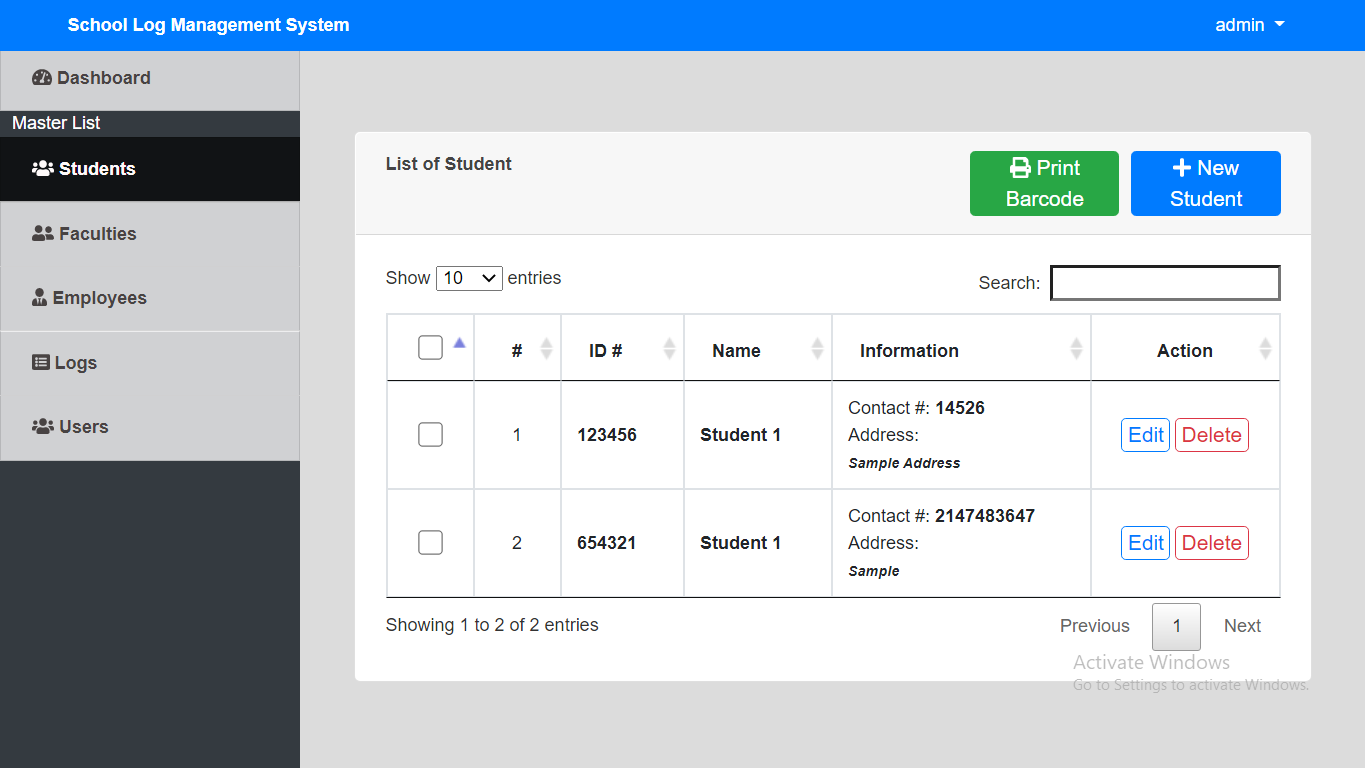The height and width of the screenshot is (768, 1365).
Task: Select the Students icon in Master List
Action: [x=44, y=168]
